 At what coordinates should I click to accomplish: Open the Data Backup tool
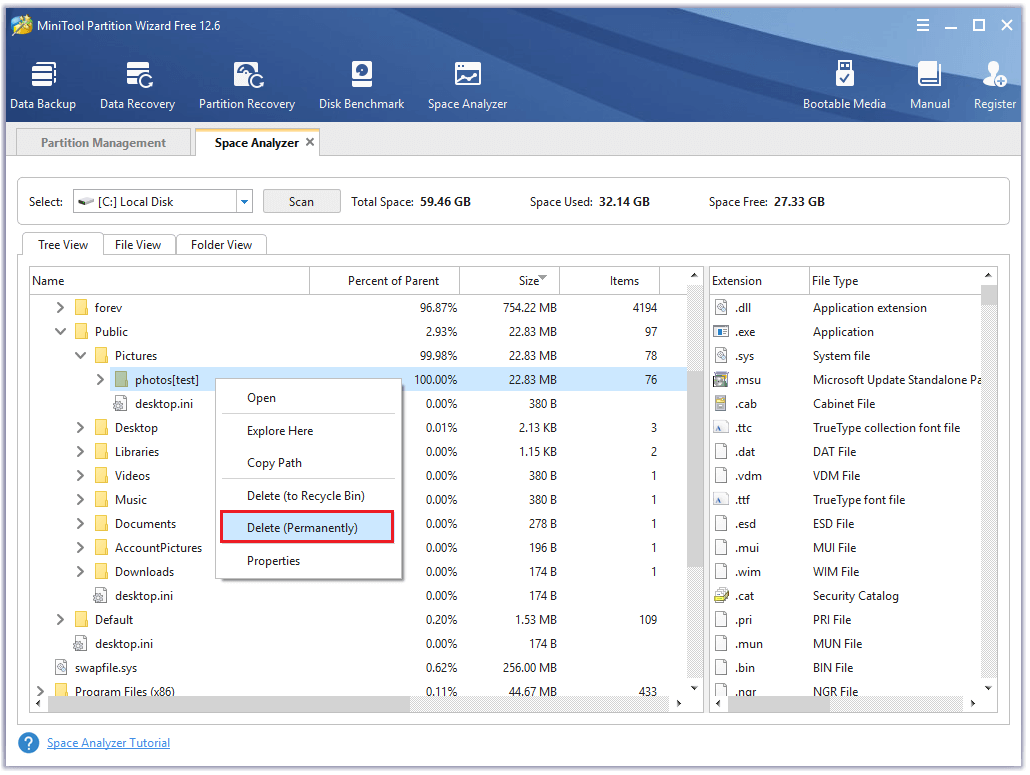coord(43,85)
